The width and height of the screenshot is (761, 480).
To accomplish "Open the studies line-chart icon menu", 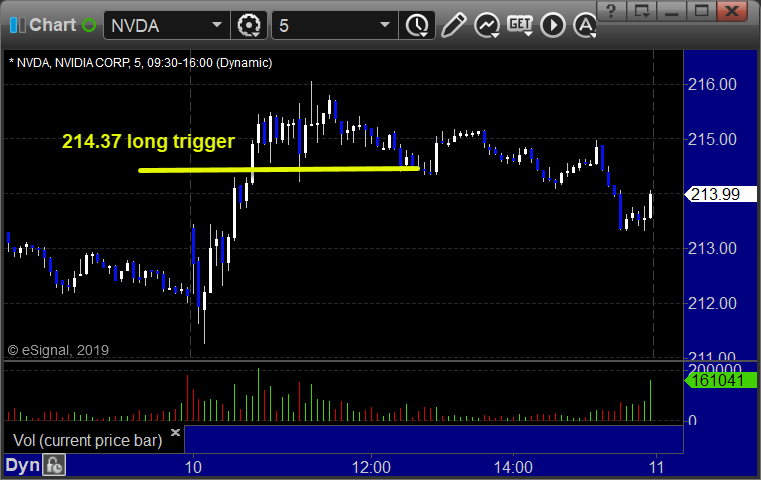I will [x=487, y=25].
